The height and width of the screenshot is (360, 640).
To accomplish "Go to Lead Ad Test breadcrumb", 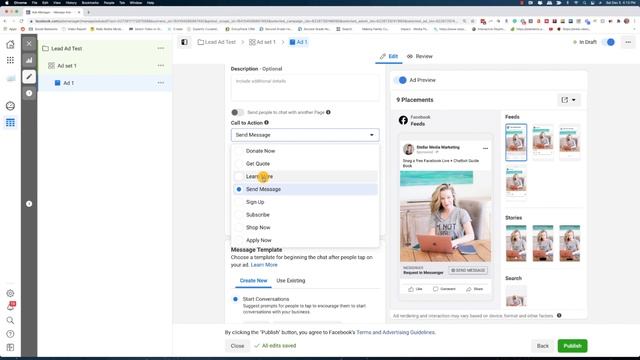I will tap(217, 42).
